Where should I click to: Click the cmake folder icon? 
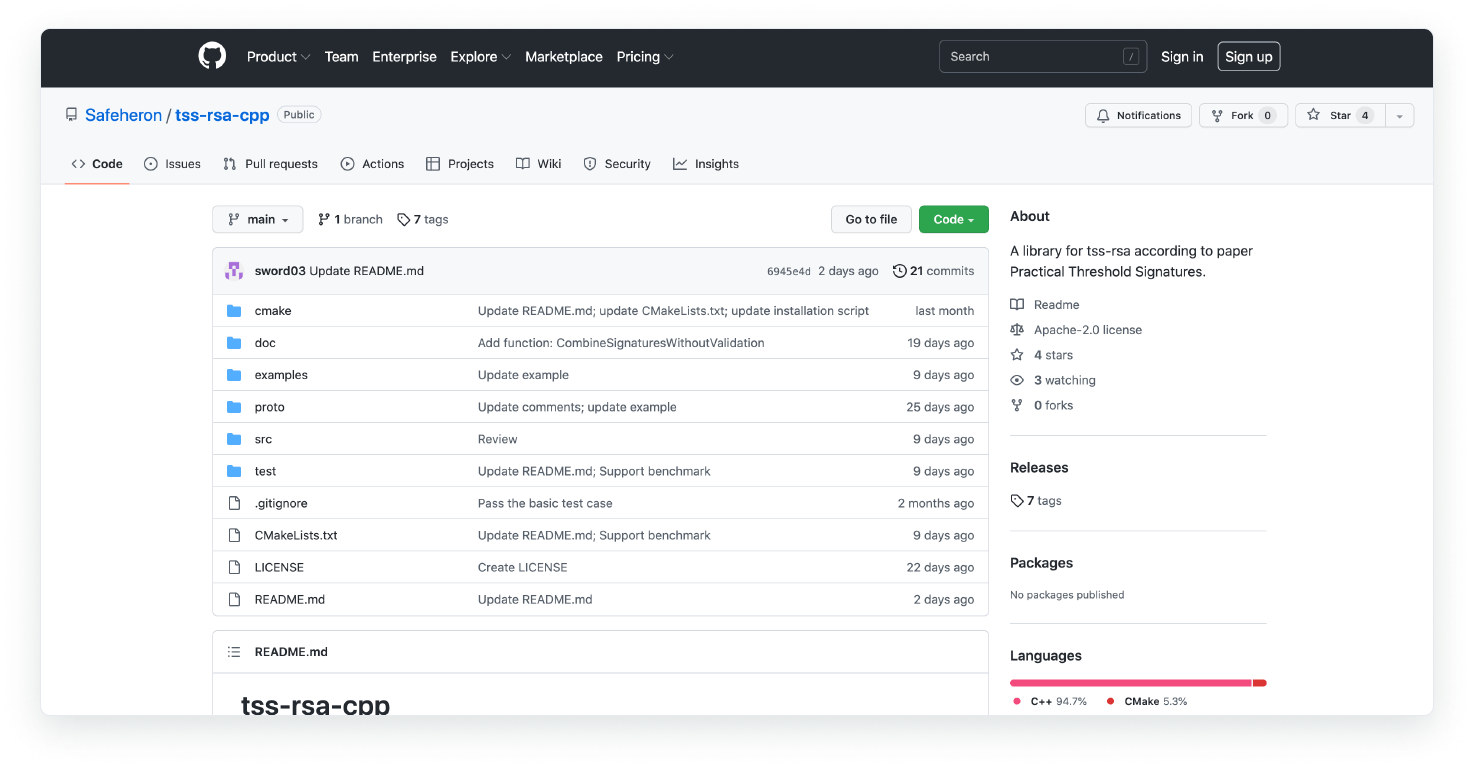(234, 311)
